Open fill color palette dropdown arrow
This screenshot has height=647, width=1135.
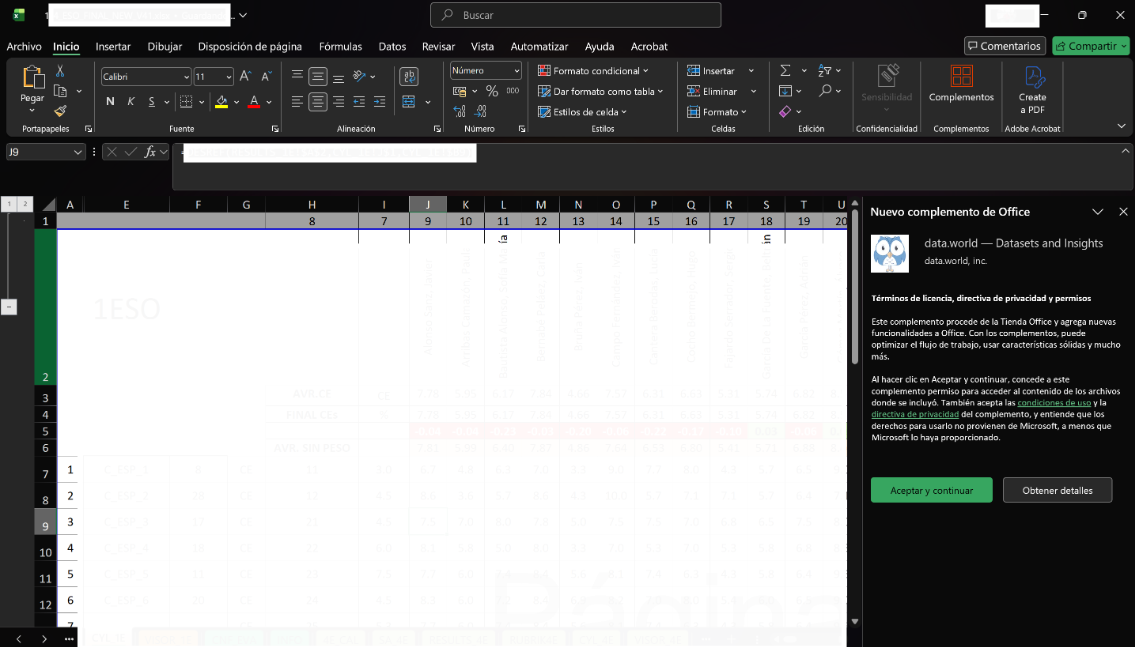(237, 102)
